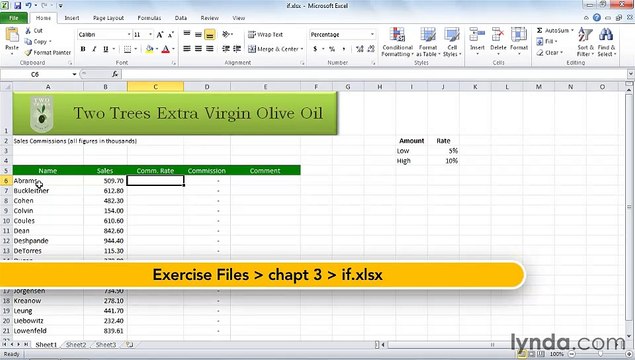The width and height of the screenshot is (635, 360).
Task: Expand the formula bar
Action: [x=630, y=74]
